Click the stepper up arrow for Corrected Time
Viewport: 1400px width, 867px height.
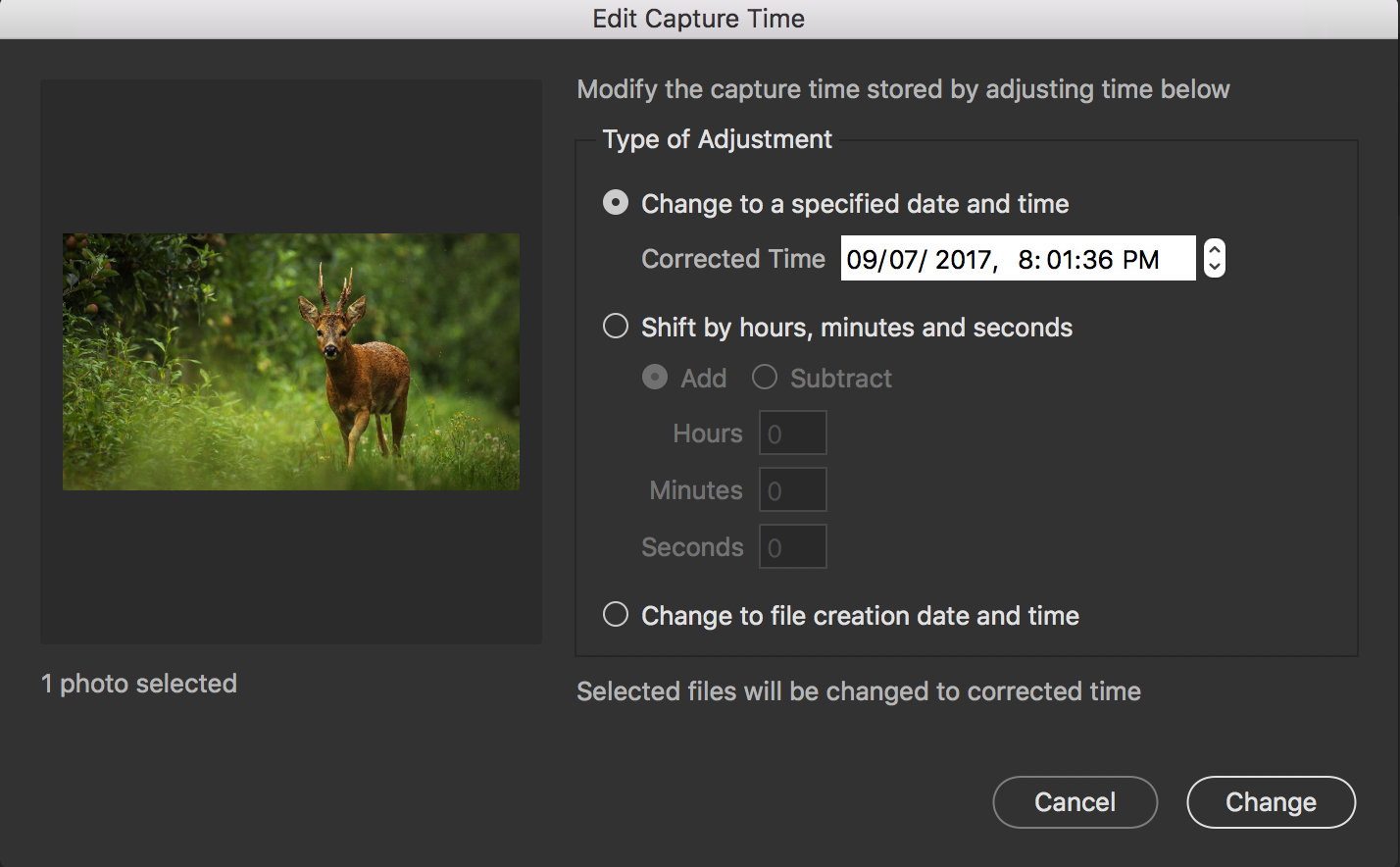[1215, 249]
